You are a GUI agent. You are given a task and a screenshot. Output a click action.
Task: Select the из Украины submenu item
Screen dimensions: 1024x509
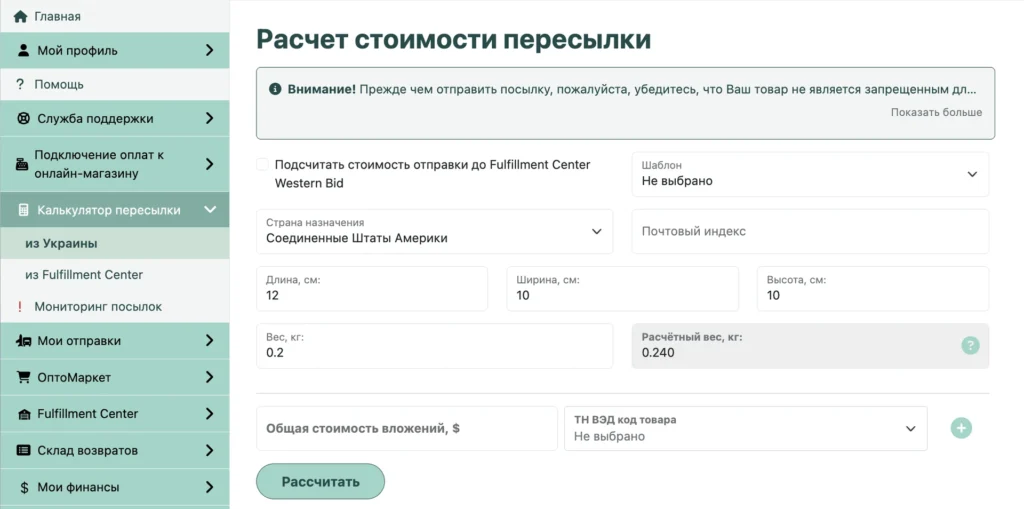[x=114, y=243]
